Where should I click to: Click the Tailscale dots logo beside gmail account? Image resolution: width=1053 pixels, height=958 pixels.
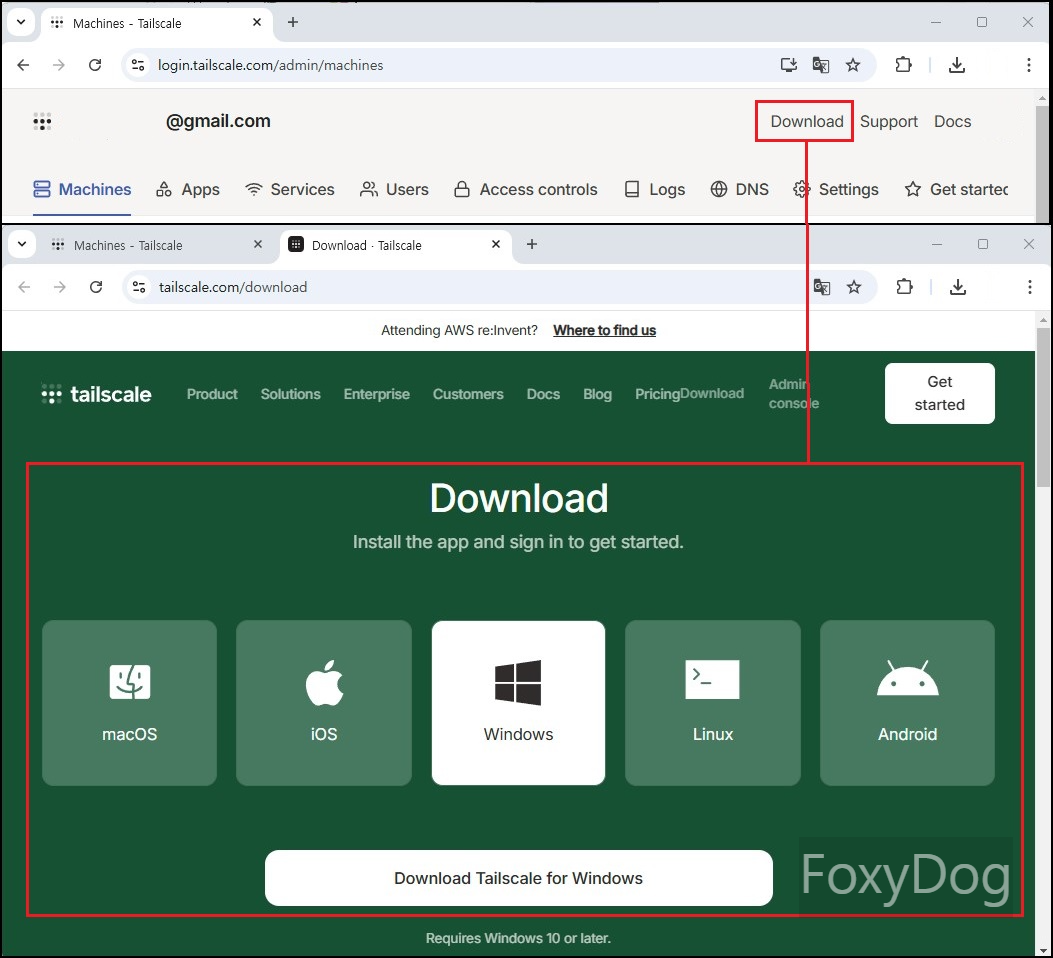[42, 122]
